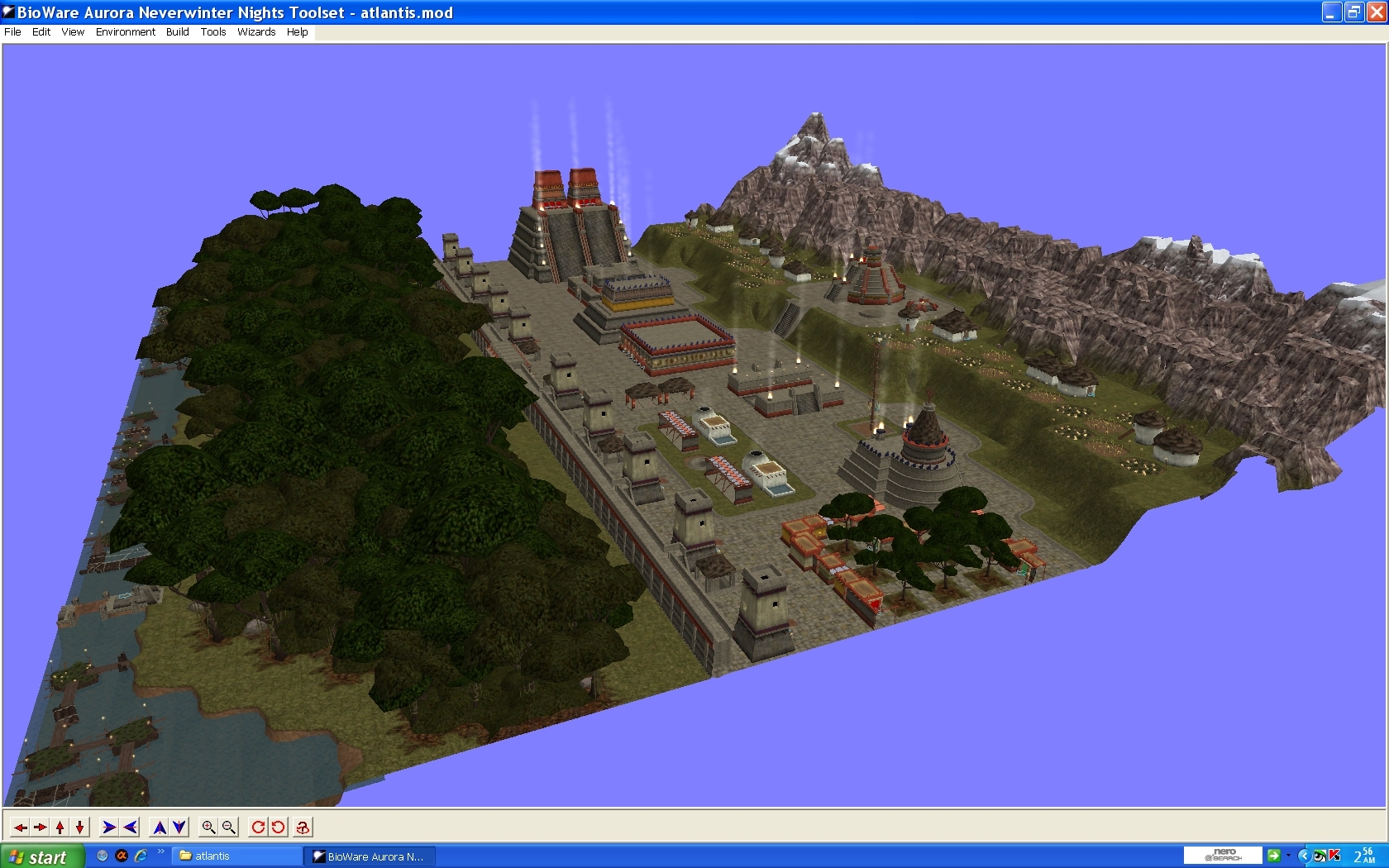Tilt the camera with the blue up arrow

pos(160,827)
